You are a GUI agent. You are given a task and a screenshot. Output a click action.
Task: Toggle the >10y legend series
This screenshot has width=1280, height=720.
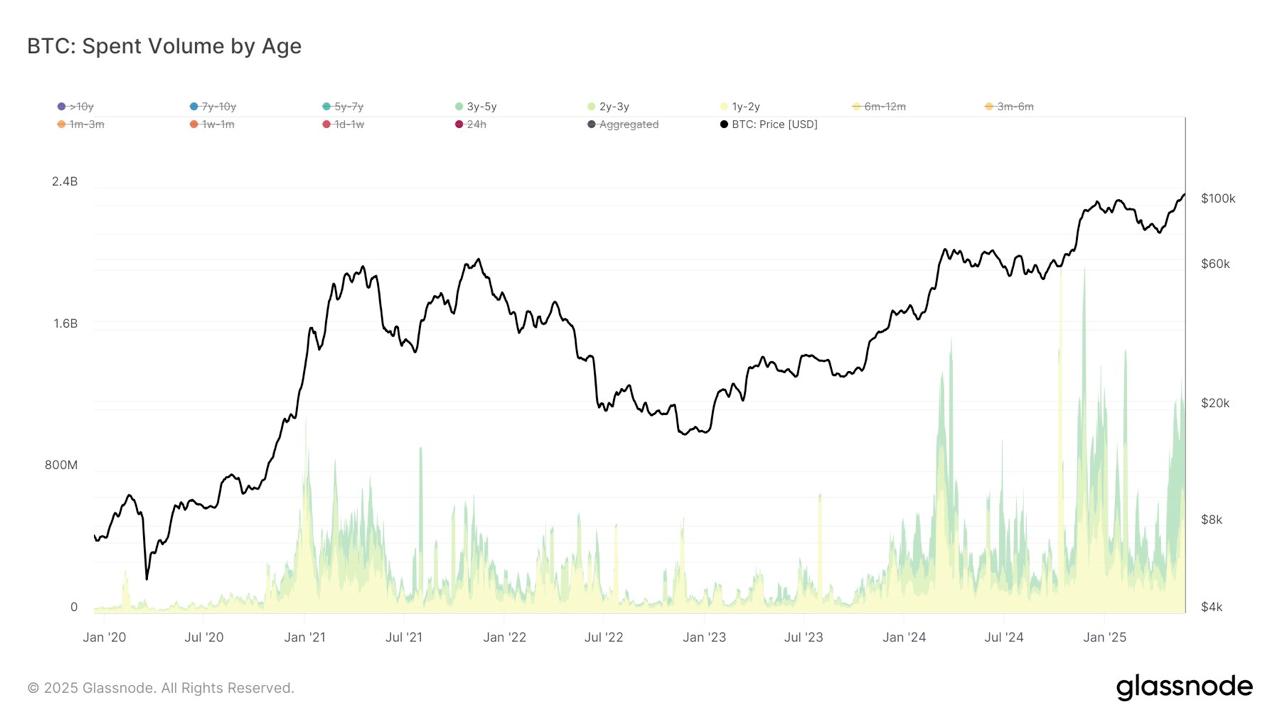coord(76,106)
